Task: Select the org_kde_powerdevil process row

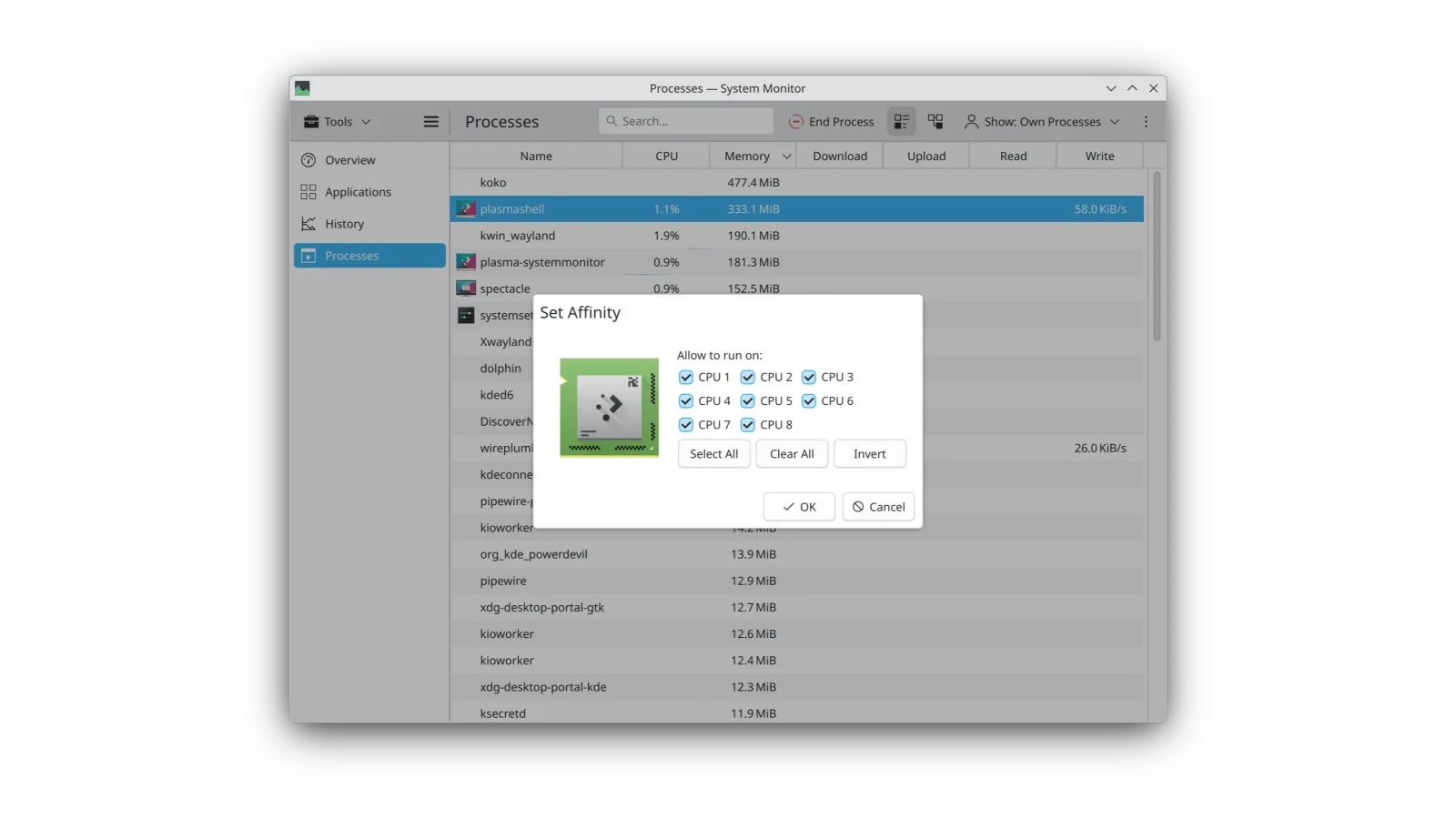Action: (797, 554)
